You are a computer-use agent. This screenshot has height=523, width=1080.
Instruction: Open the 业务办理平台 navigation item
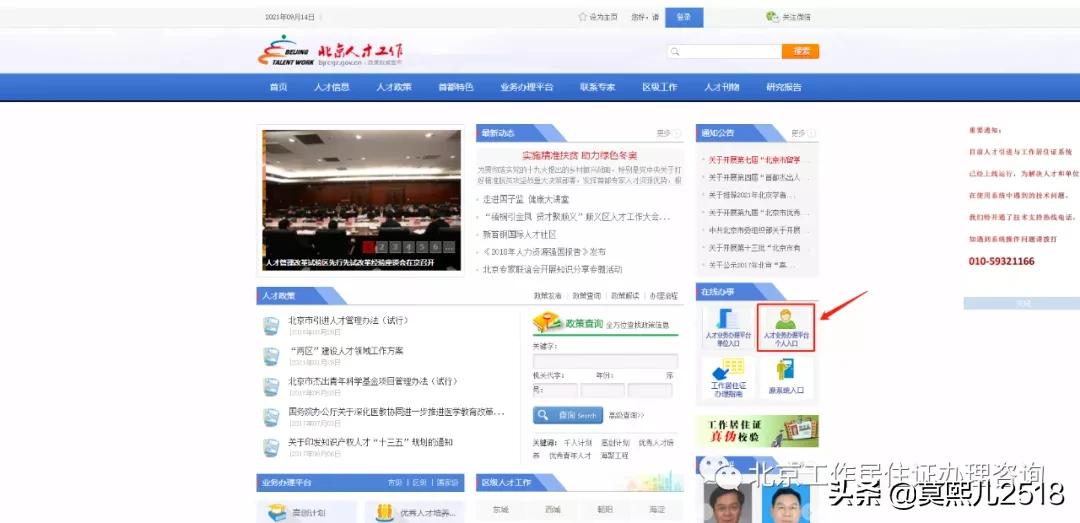(x=527, y=87)
